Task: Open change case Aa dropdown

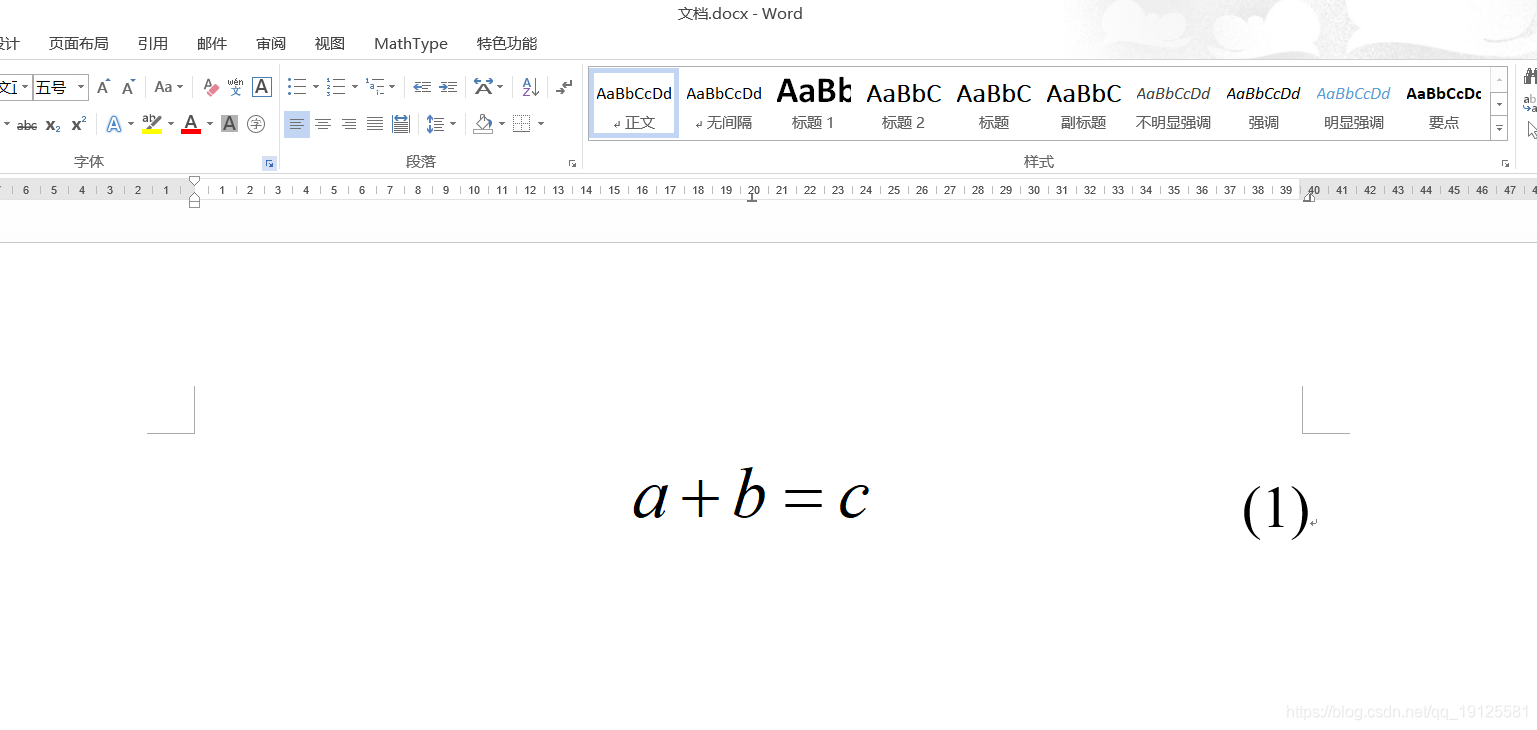Action: pos(169,87)
